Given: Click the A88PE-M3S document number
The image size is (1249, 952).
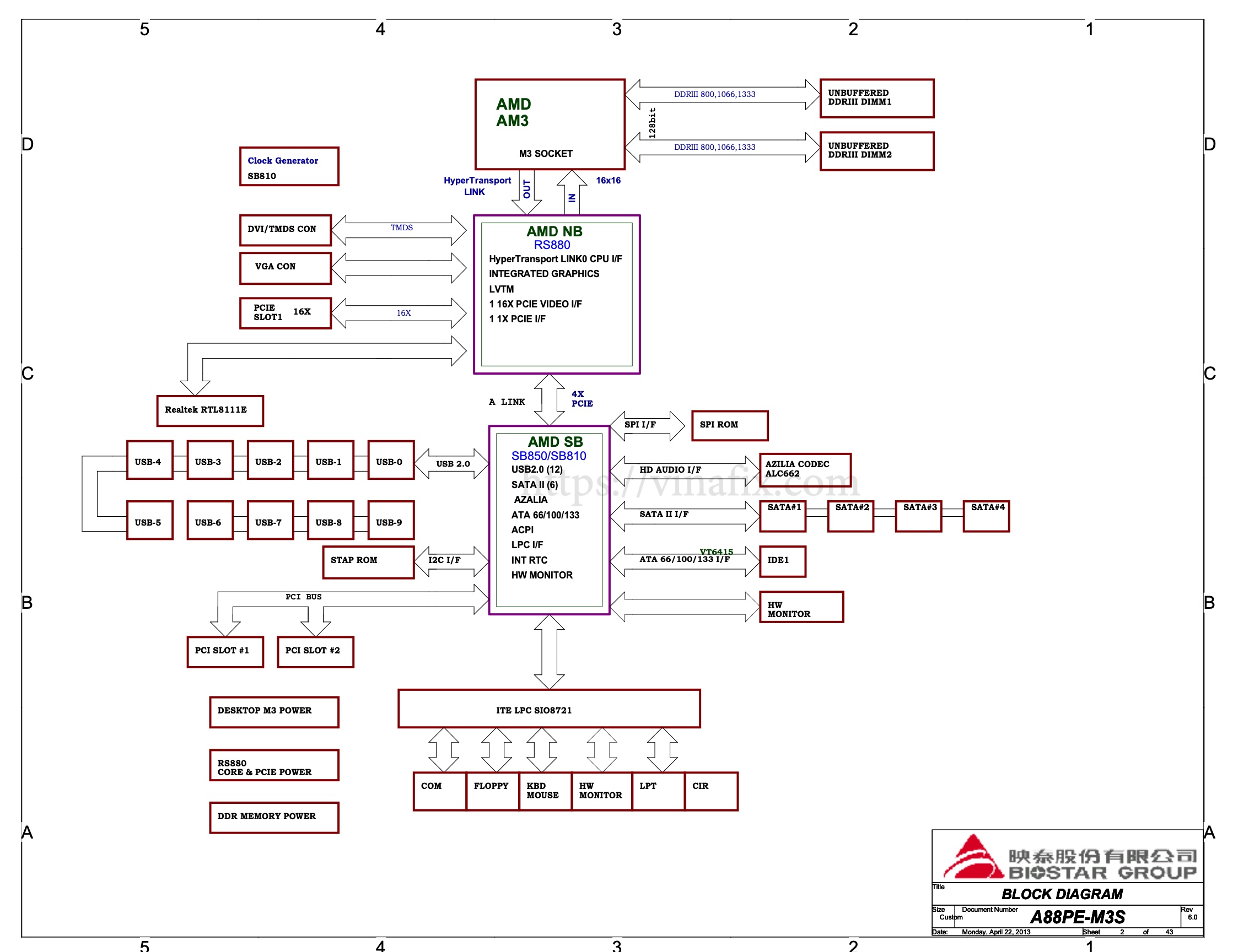Looking at the screenshot, I should tap(1076, 917).
